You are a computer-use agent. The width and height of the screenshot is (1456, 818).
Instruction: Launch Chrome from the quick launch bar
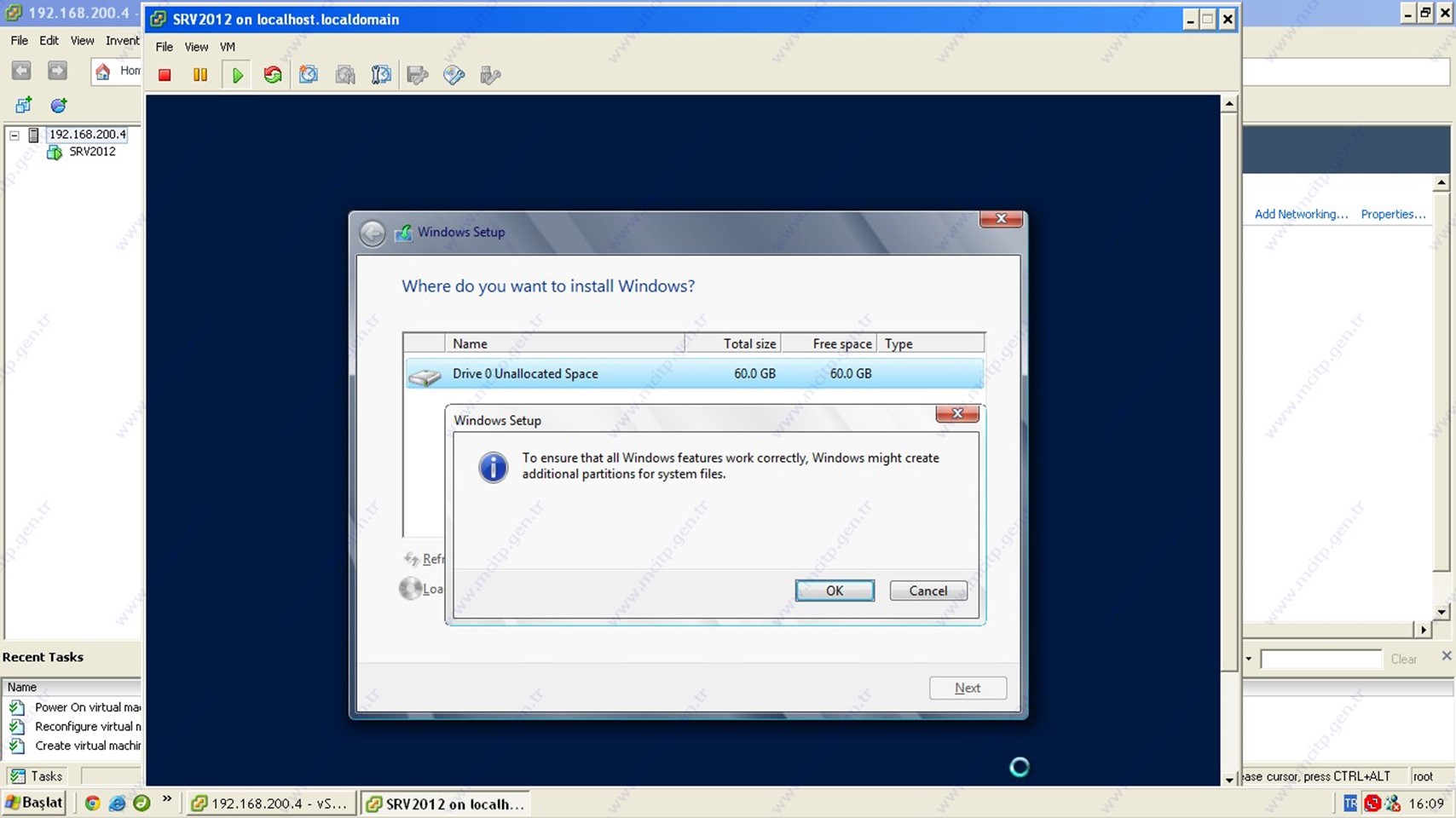93,803
